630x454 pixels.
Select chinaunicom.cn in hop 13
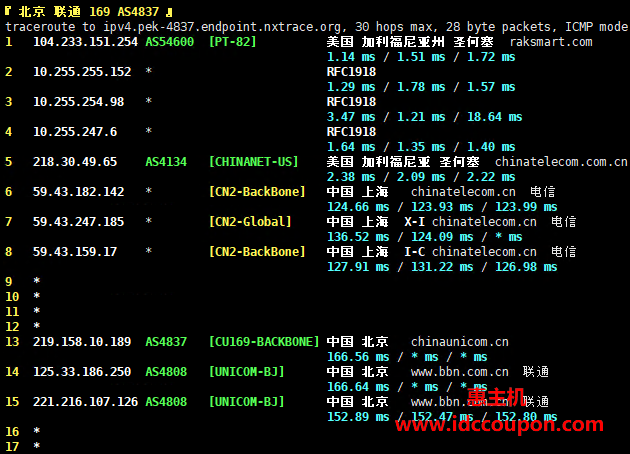tap(460, 342)
